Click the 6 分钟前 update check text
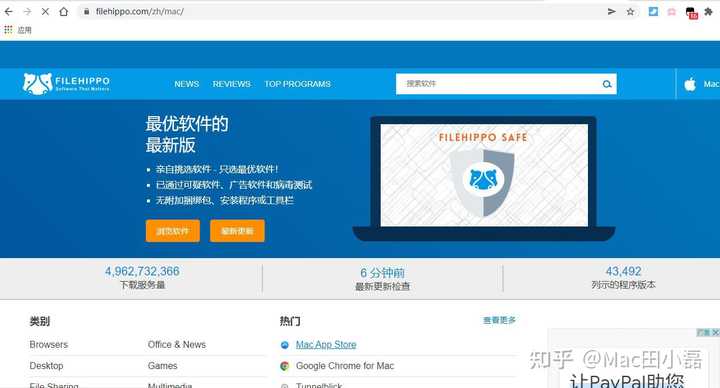Viewport: 720px width, 388px height. click(x=382, y=273)
